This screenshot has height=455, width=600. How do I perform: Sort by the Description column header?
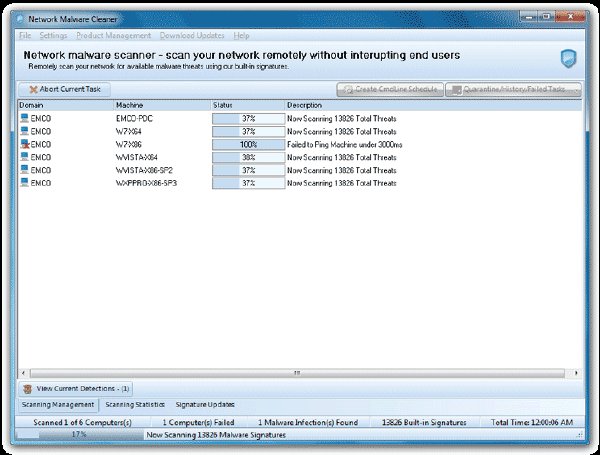tap(434, 105)
